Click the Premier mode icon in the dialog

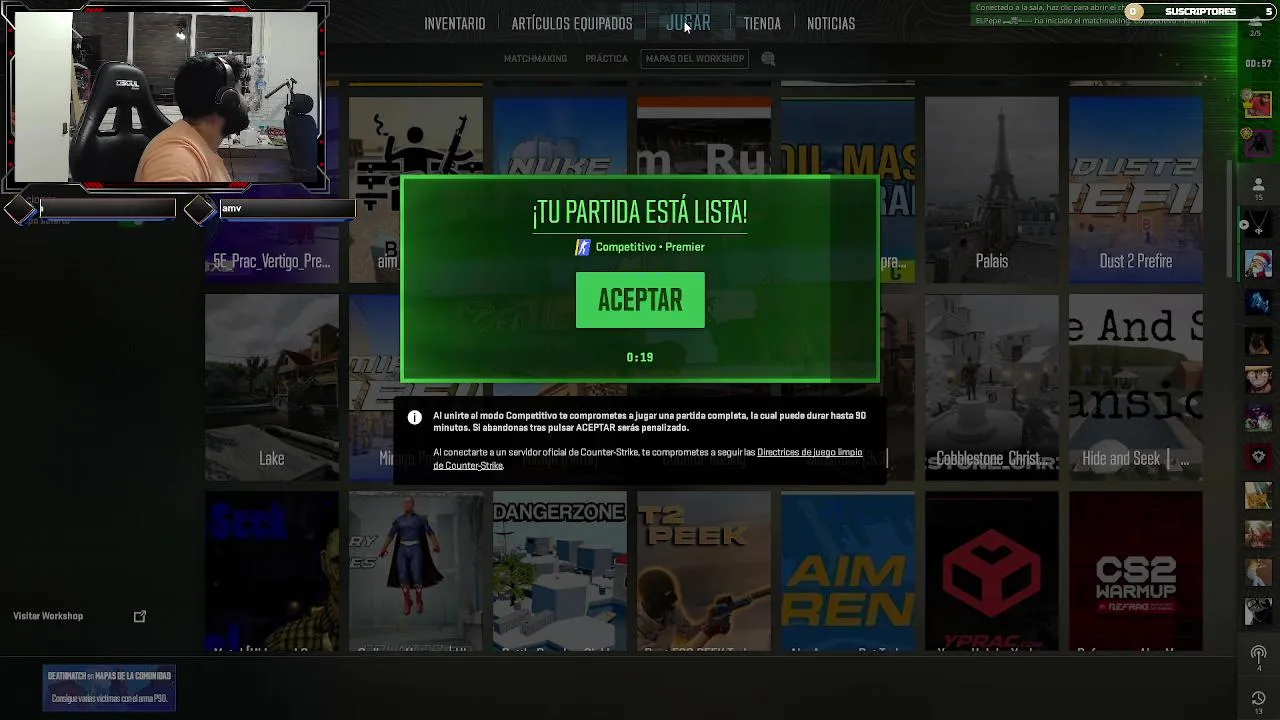pyautogui.click(x=582, y=247)
